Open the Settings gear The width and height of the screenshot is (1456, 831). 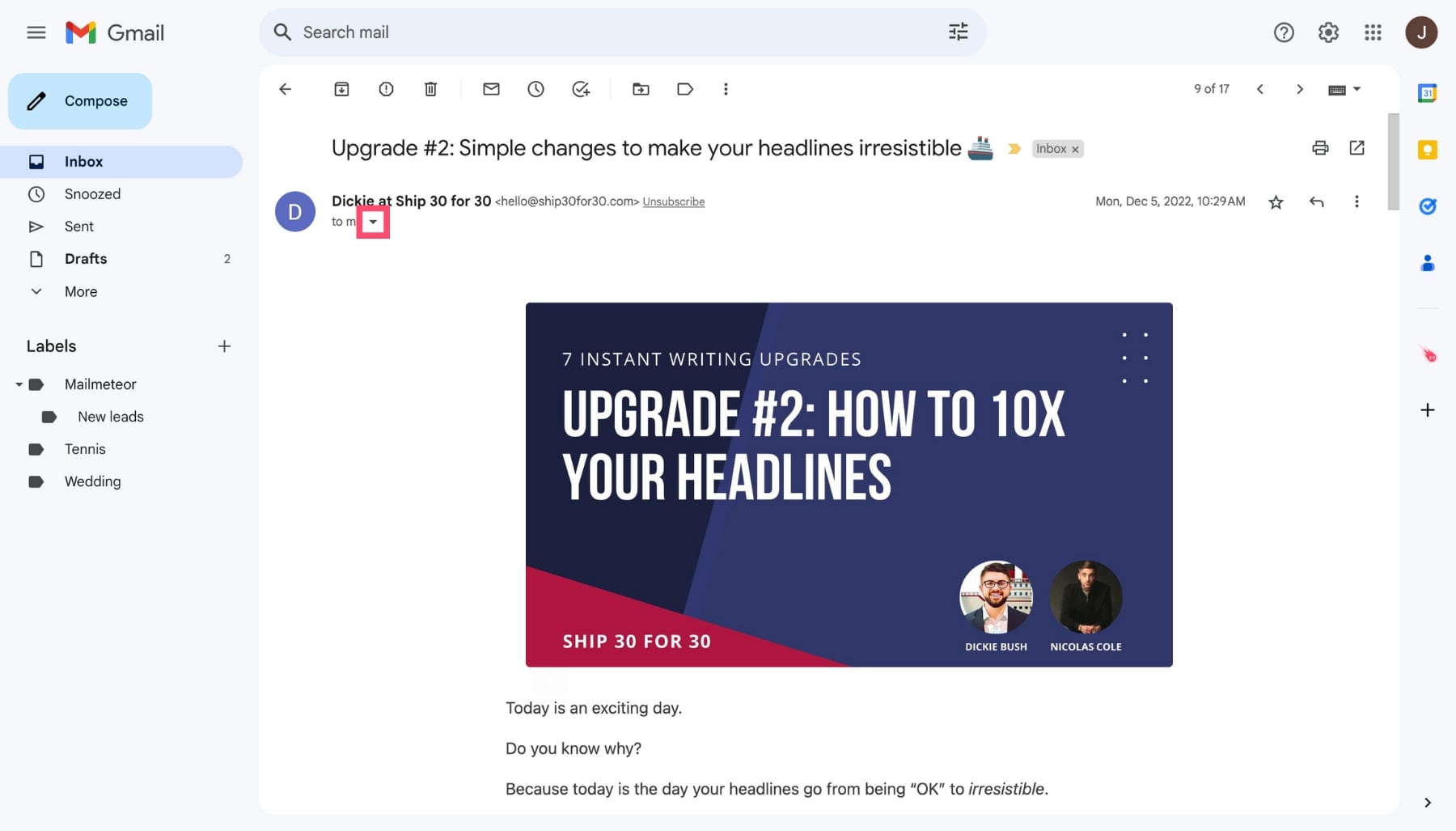(x=1328, y=32)
